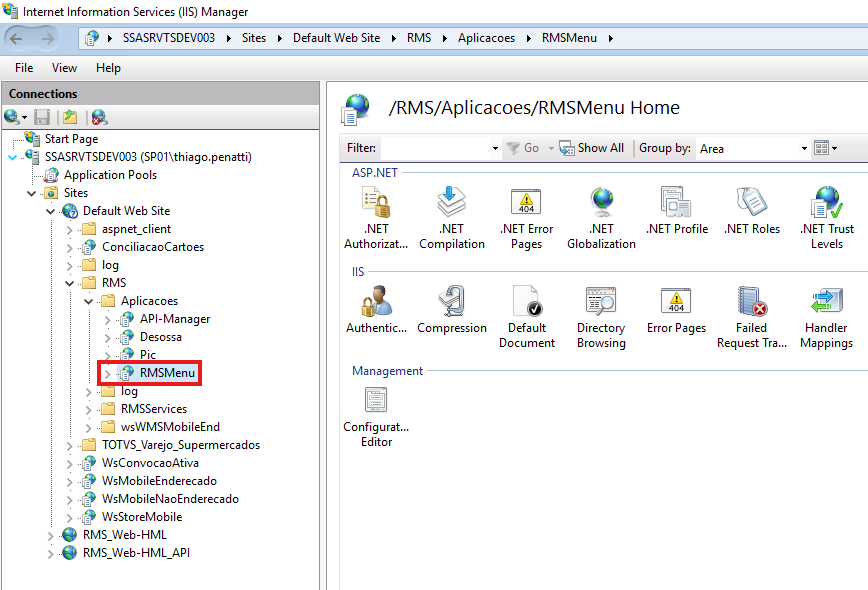This screenshot has width=868, height=590.
Task: Click the Go filter button
Action: pos(523,148)
